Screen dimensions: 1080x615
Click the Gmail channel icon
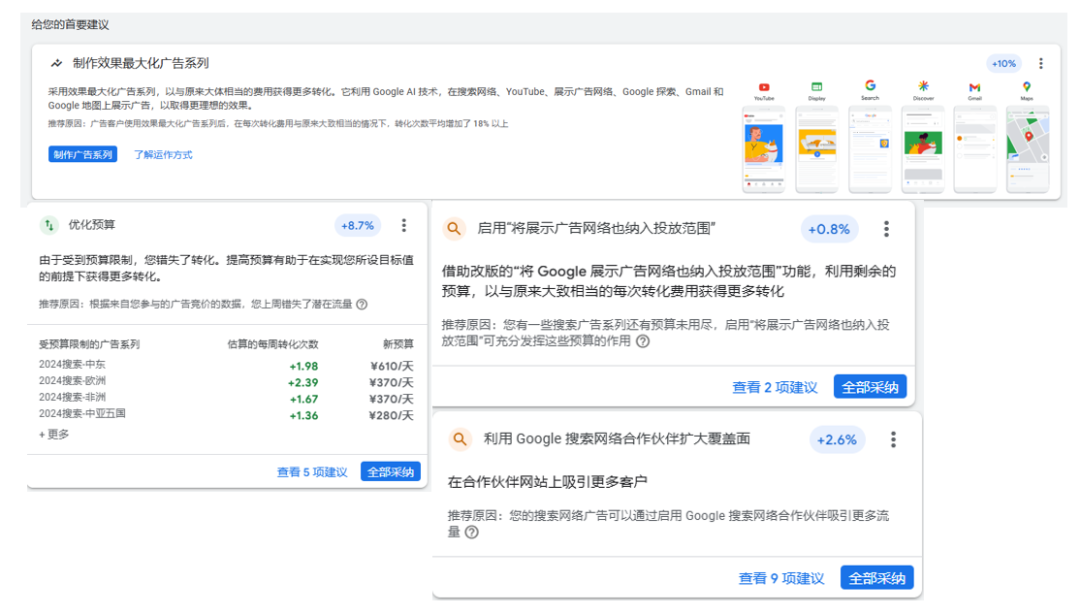coord(976,88)
